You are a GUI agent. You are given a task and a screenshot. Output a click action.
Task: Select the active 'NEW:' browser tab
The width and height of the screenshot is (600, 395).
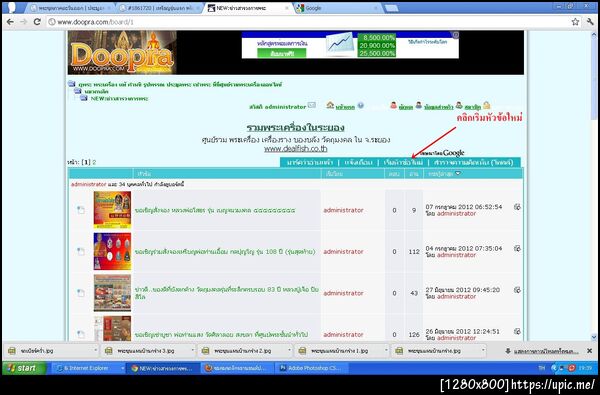[248, 8]
